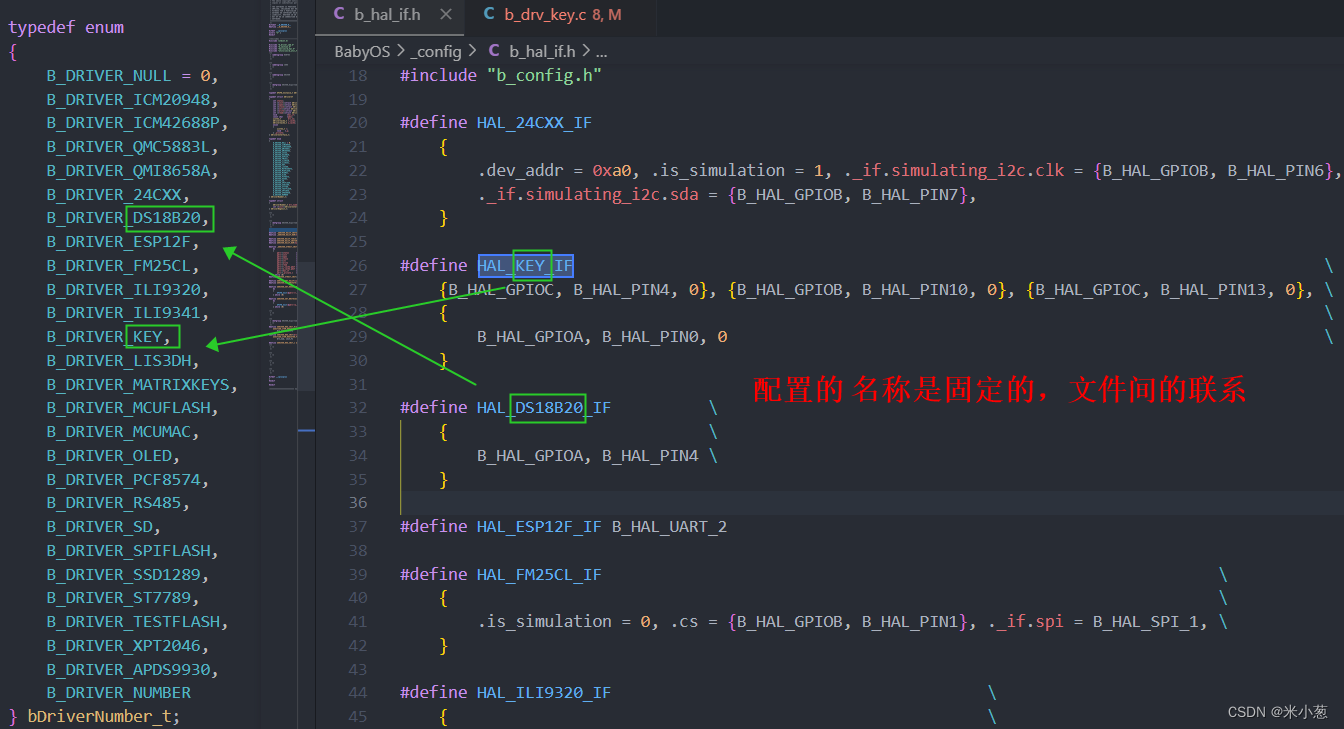Click B_DRIVER_QMC5883L enum entry
Viewport: 1344px width, 729px height.
[130, 146]
